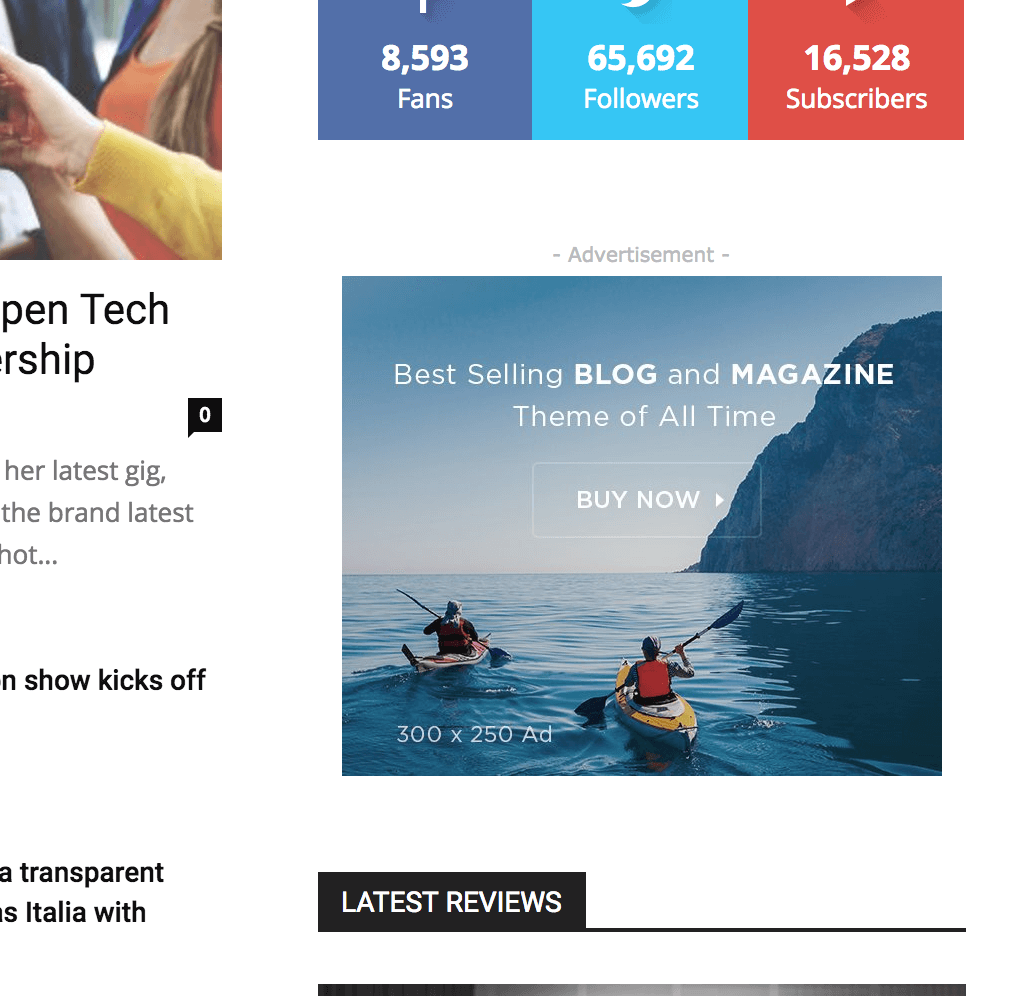
Task: Open the headline mentioning transparent and Italia
Action: 82,892
